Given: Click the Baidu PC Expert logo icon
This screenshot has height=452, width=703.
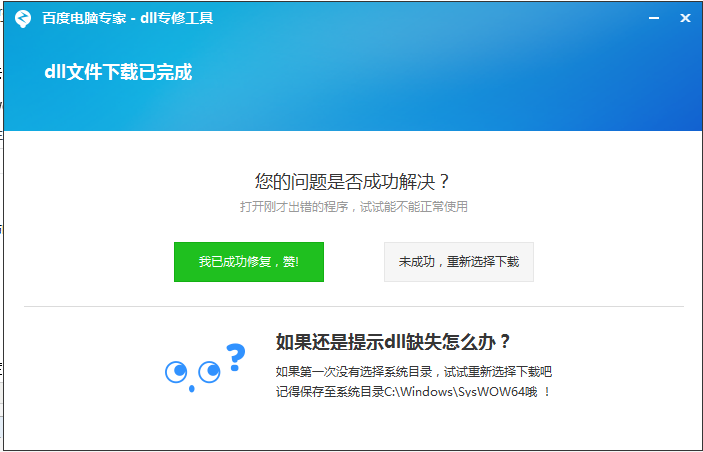Looking at the screenshot, I should tap(22, 18).
